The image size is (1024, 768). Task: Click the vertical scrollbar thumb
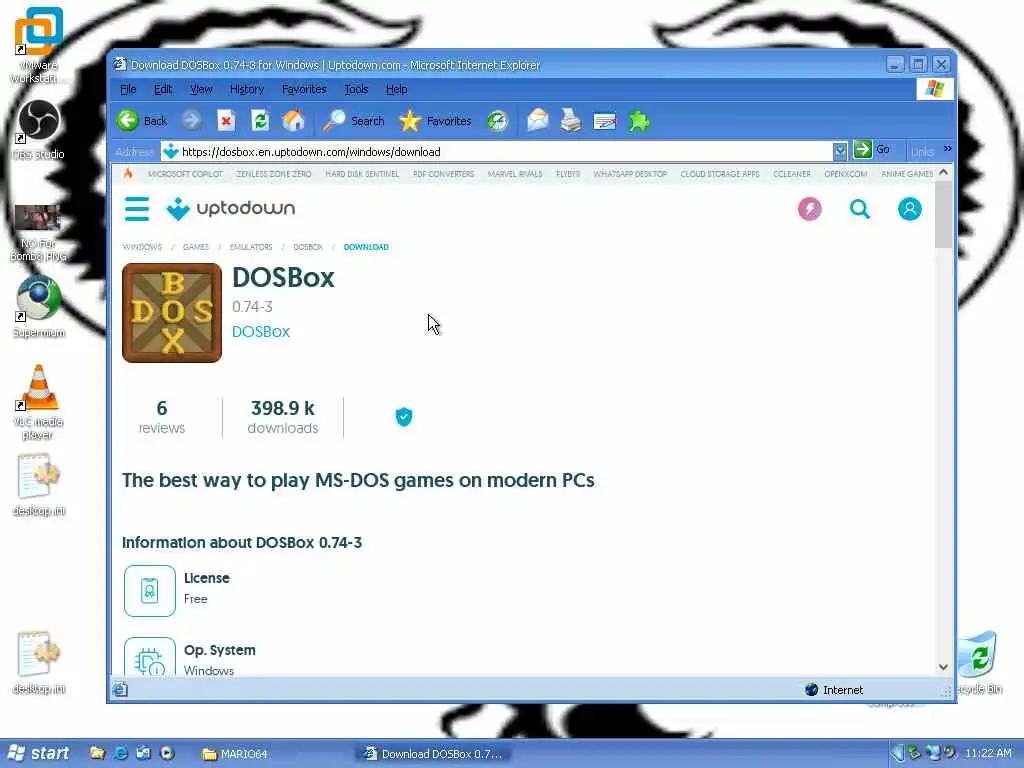[943, 215]
